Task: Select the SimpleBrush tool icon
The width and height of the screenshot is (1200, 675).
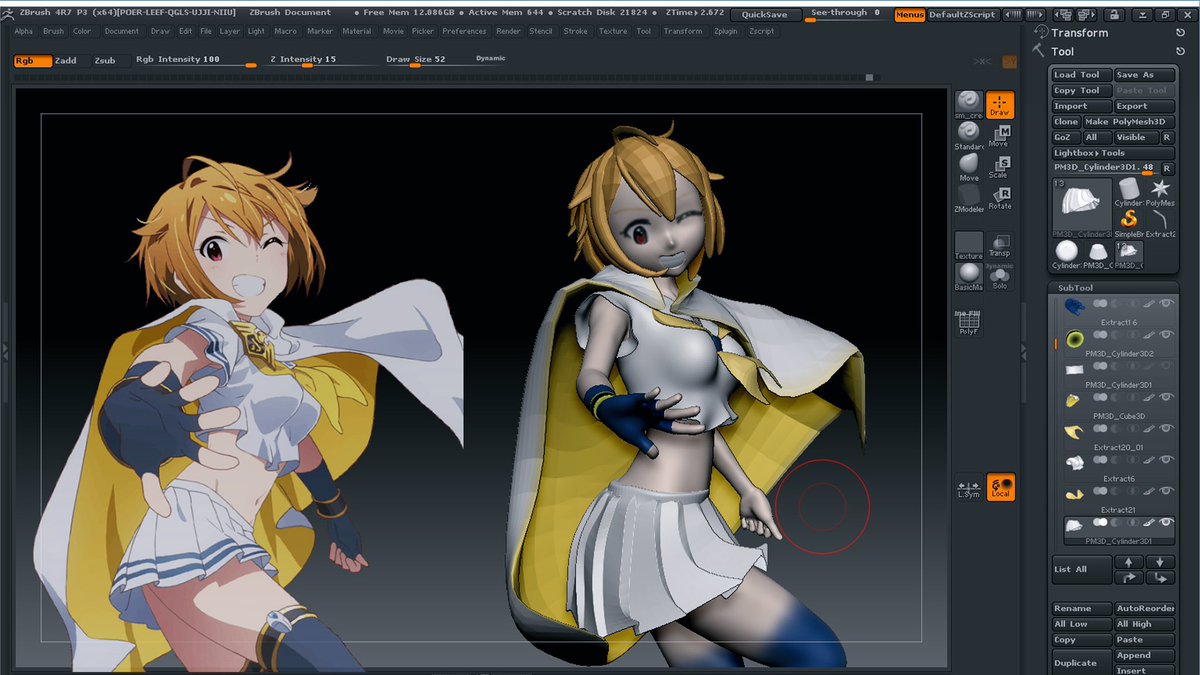Action: pos(1129,223)
